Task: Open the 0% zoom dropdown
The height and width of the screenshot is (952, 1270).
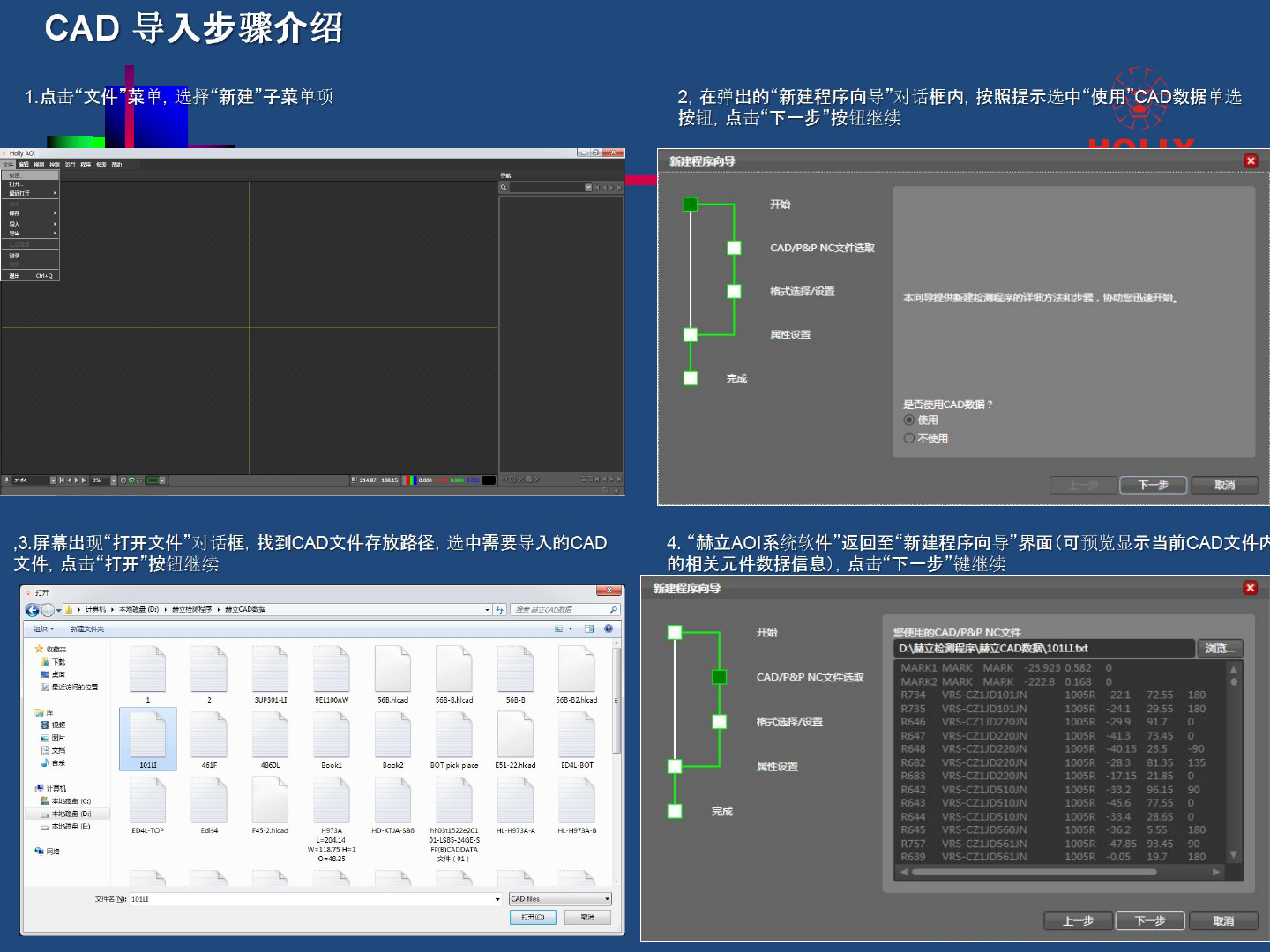Action: (113, 480)
